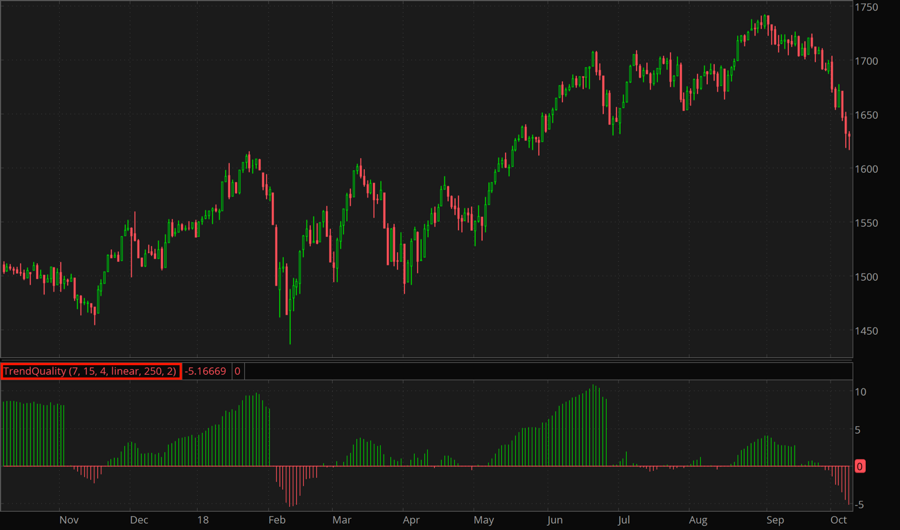900x530 pixels.
Task: Click the -5 level on indicator axis
Action: pyautogui.click(x=860, y=504)
